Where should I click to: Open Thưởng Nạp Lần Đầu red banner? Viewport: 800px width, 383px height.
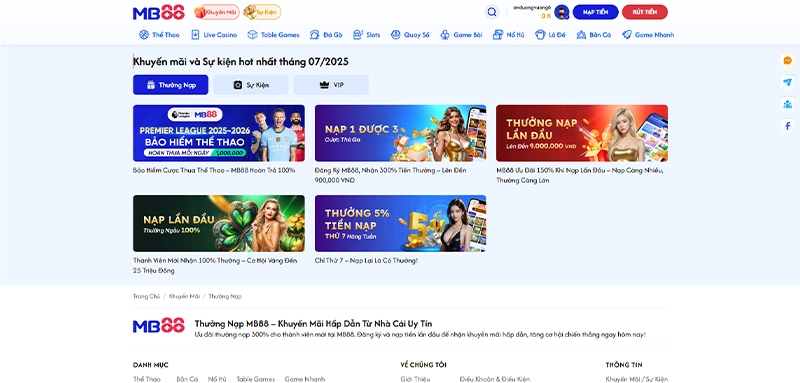pyautogui.click(x=582, y=133)
